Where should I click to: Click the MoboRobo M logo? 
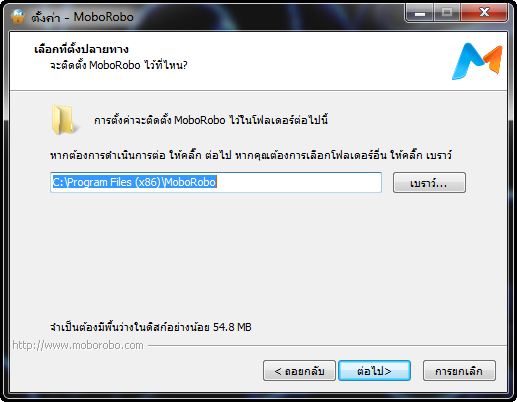click(477, 61)
